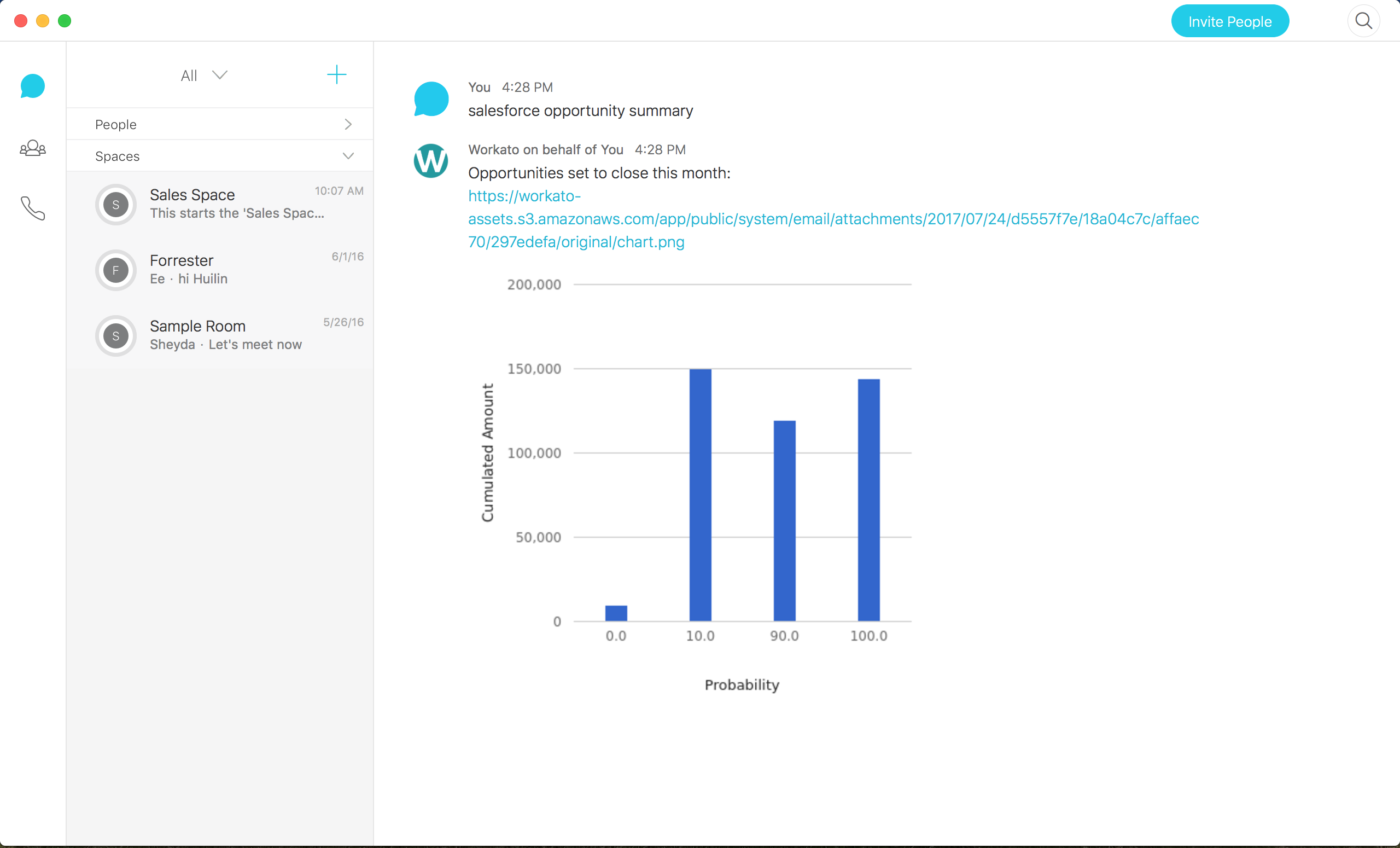Screen dimensions: 1400x848
Task: Open the teams people group icon
Action: pos(32,148)
